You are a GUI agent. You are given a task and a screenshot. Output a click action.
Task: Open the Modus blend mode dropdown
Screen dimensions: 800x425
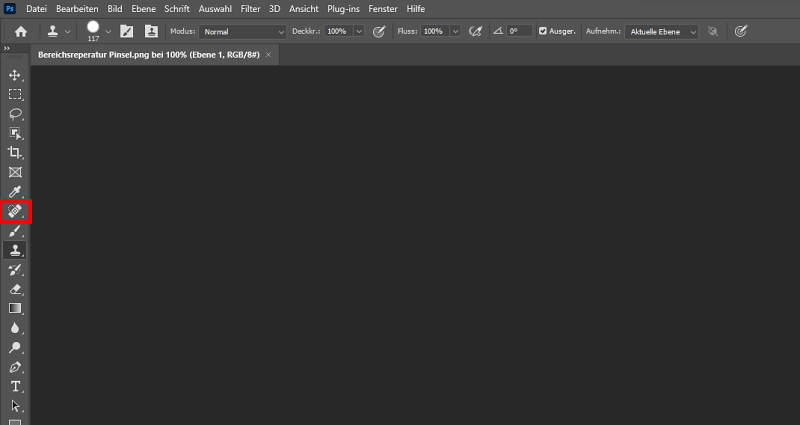[x=243, y=32]
